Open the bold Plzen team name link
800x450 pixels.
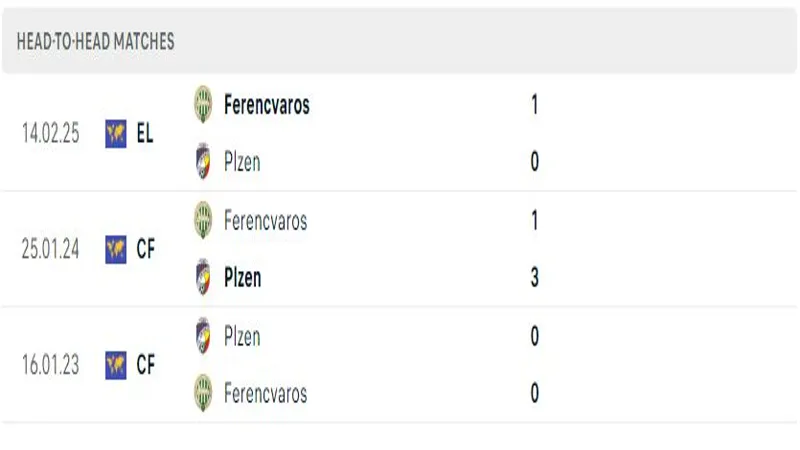[x=242, y=278]
